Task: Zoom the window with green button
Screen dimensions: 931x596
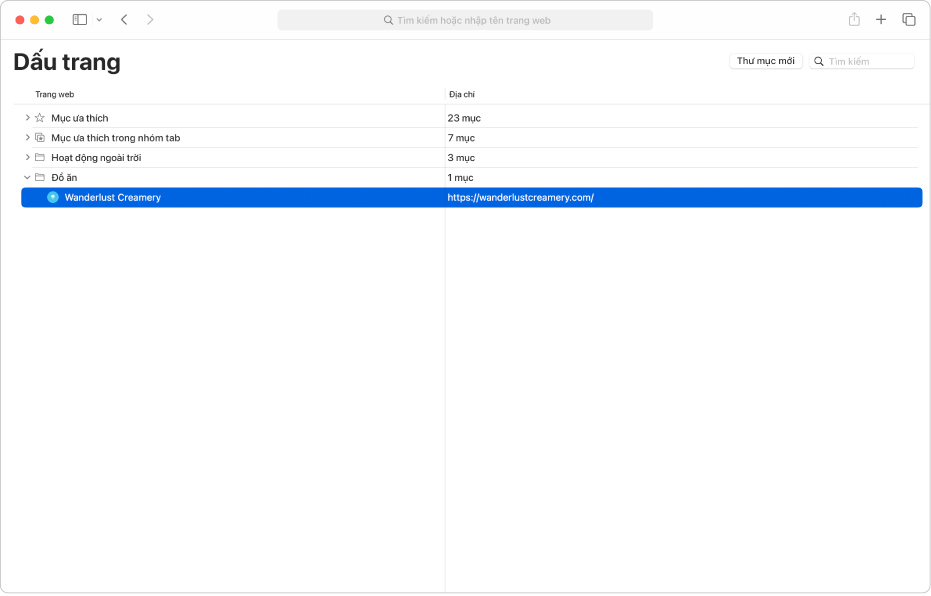Action: (49, 20)
